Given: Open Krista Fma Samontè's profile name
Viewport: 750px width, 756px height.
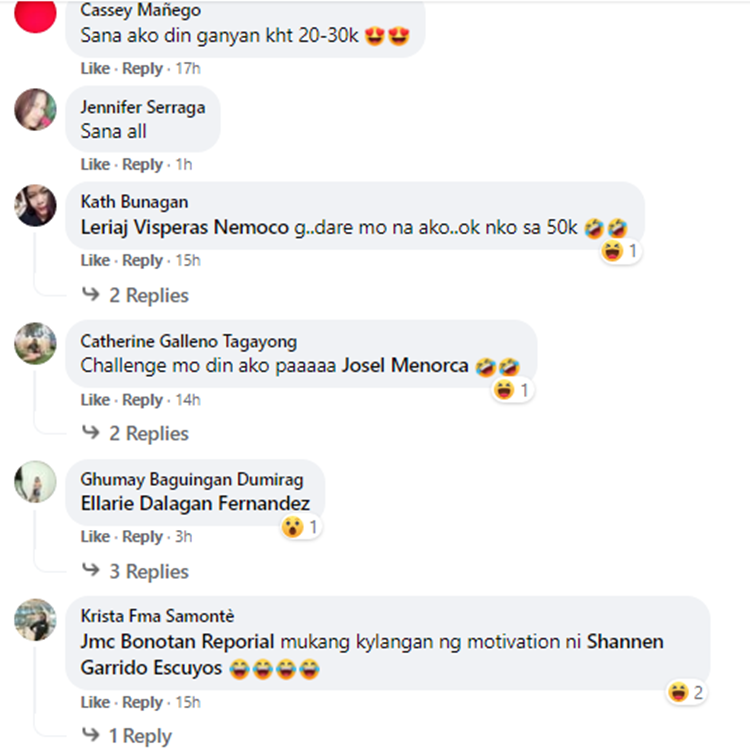Looking at the screenshot, I should tap(157, 616).
